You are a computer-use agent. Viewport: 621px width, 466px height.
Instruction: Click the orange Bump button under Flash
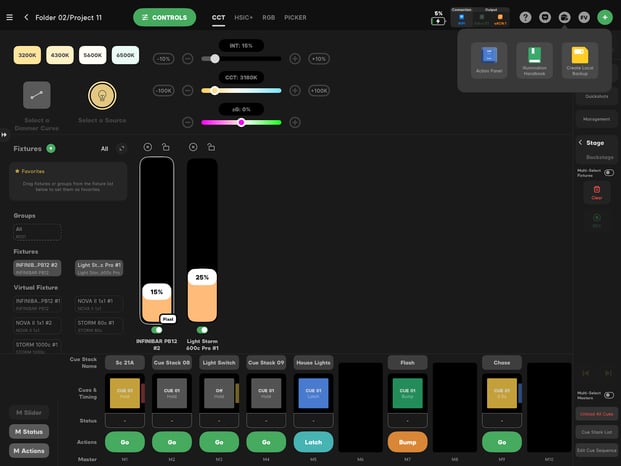pyautogui.click(x=408, y=442)
